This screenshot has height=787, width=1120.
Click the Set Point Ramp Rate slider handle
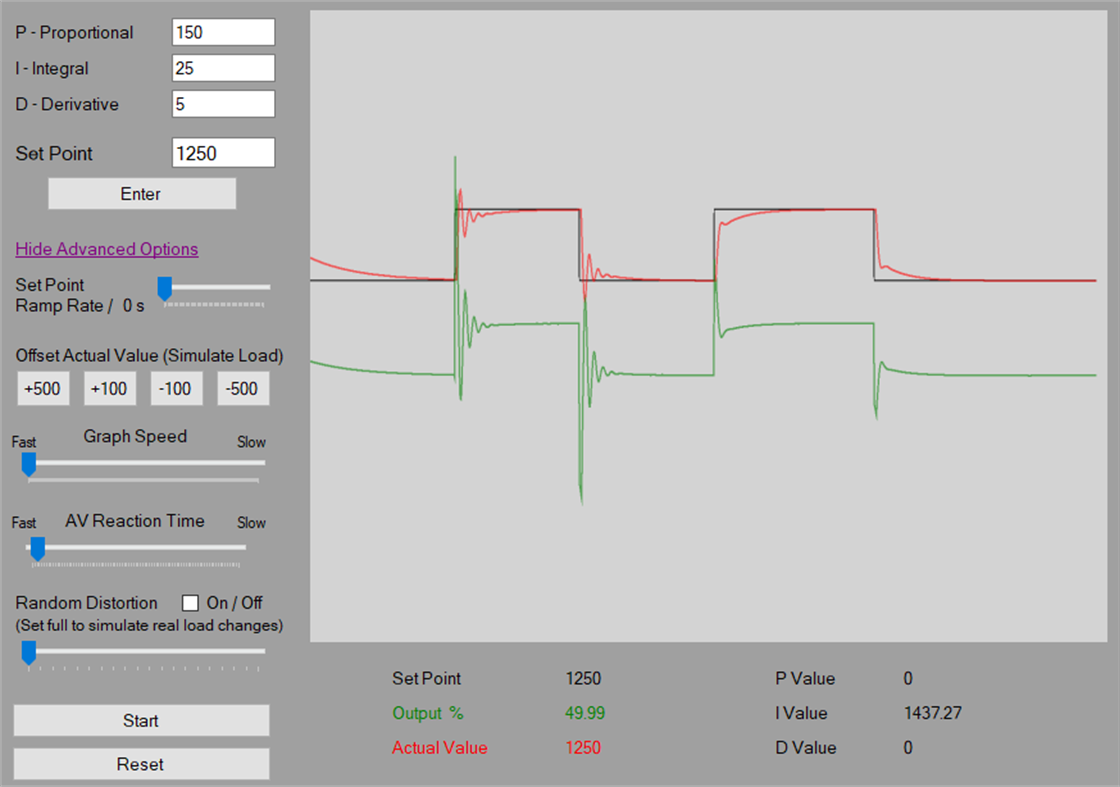(x=163, y=289)
